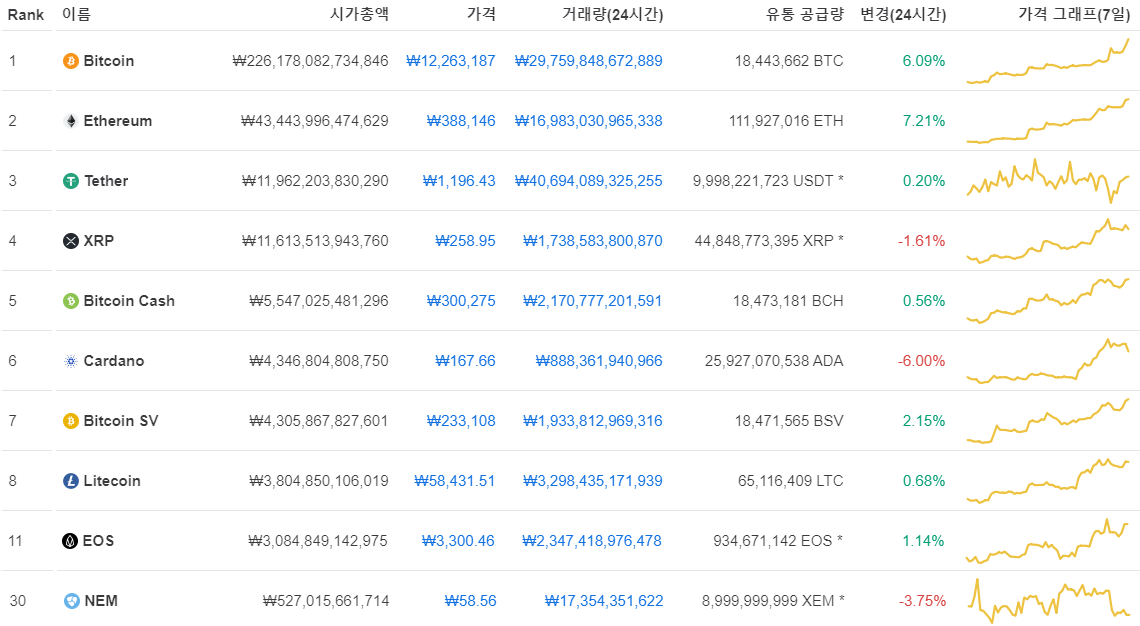Open the Cardano name link
The image size is (1140, 626).
pos(114,361)
